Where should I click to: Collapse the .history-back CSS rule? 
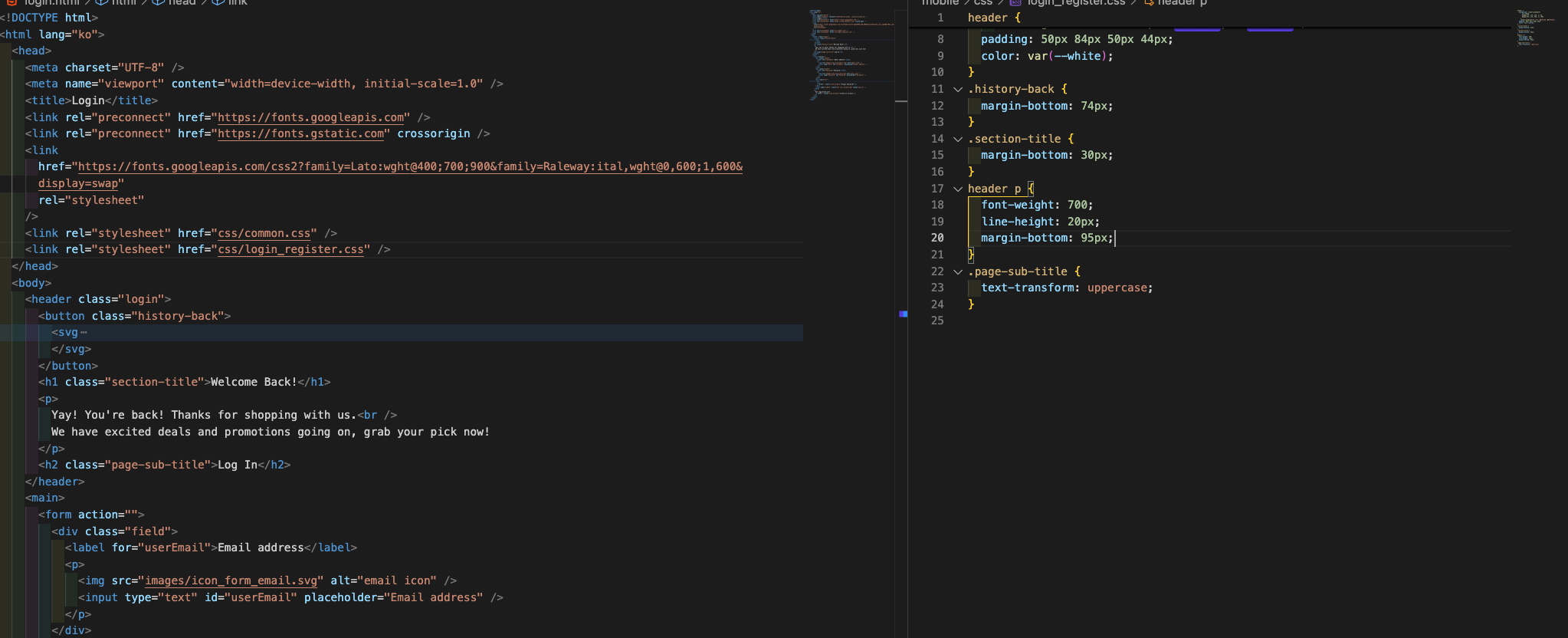(957, 89)
